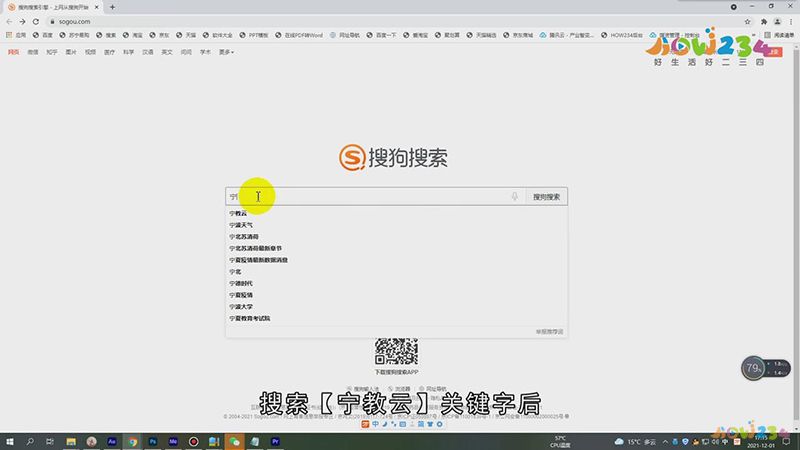
Task: Open the weather widget showing 15°C
Action: (635, 442)
